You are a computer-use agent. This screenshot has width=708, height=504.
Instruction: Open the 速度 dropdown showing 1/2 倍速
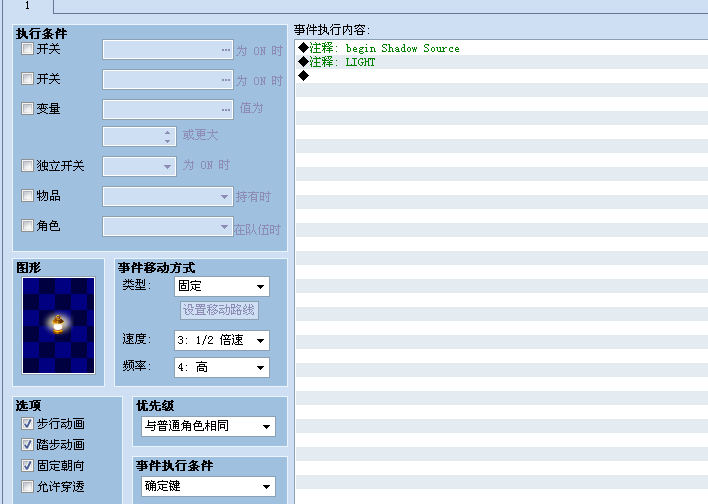point(222,340)
